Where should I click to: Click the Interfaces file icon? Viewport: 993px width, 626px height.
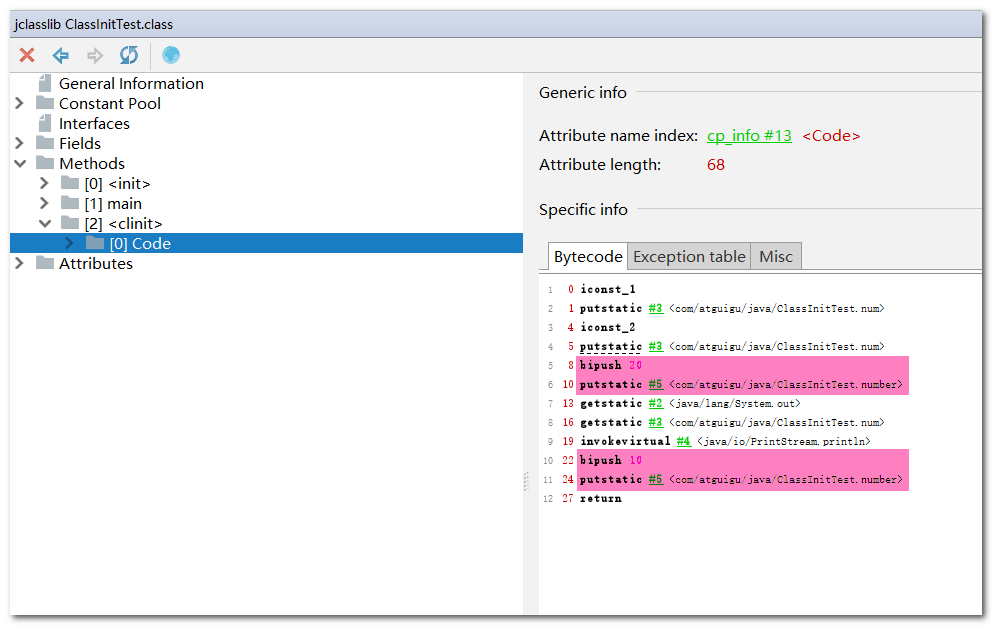pyautogui.click(x=44, y=124)
